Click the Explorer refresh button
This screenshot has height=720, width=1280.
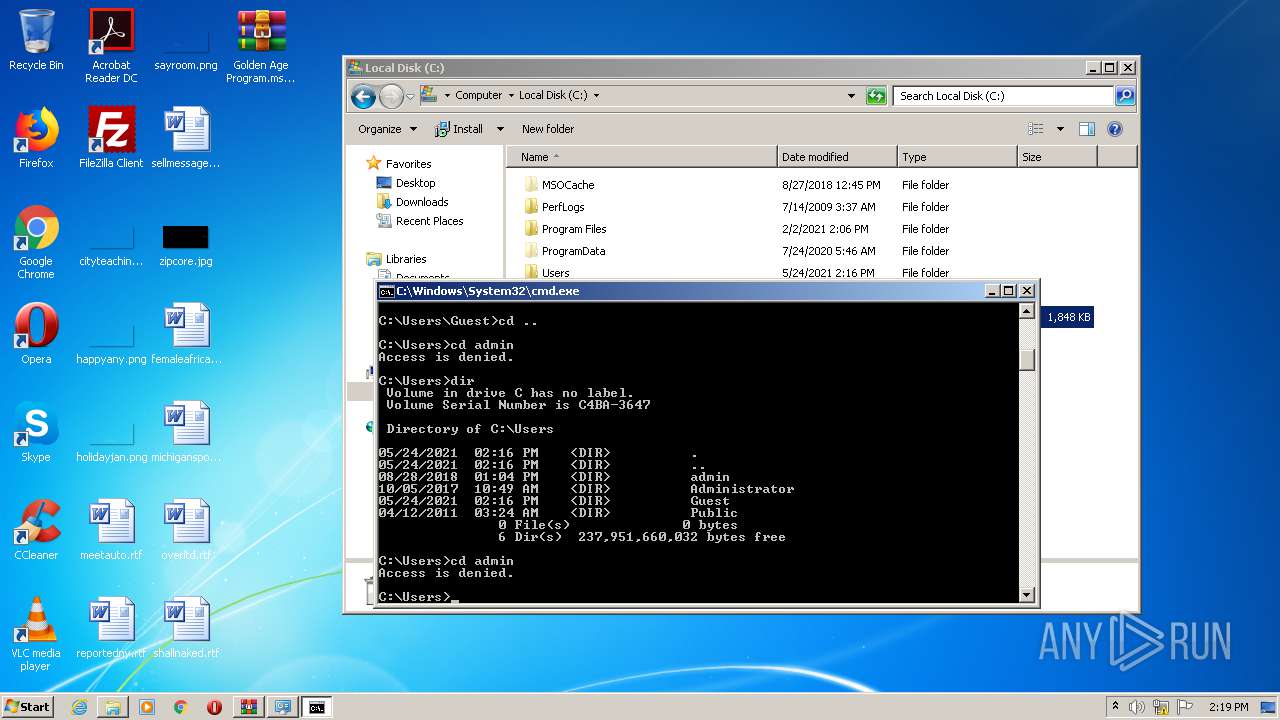pyautogui.click(x=876, y=96)
